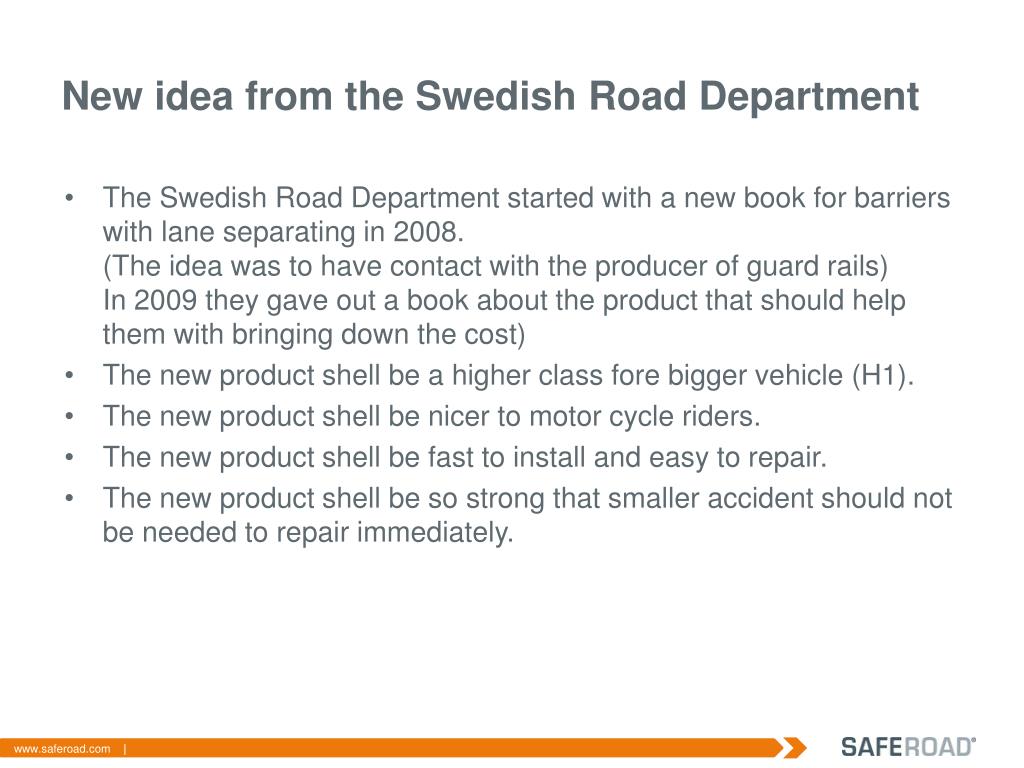
Task: Click the bullet before 'fast to install' line
Action: click(69, 457)
